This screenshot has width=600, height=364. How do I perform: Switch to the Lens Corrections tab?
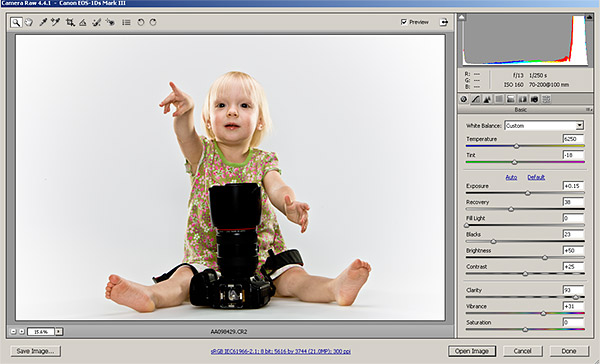tap(523, 99)
